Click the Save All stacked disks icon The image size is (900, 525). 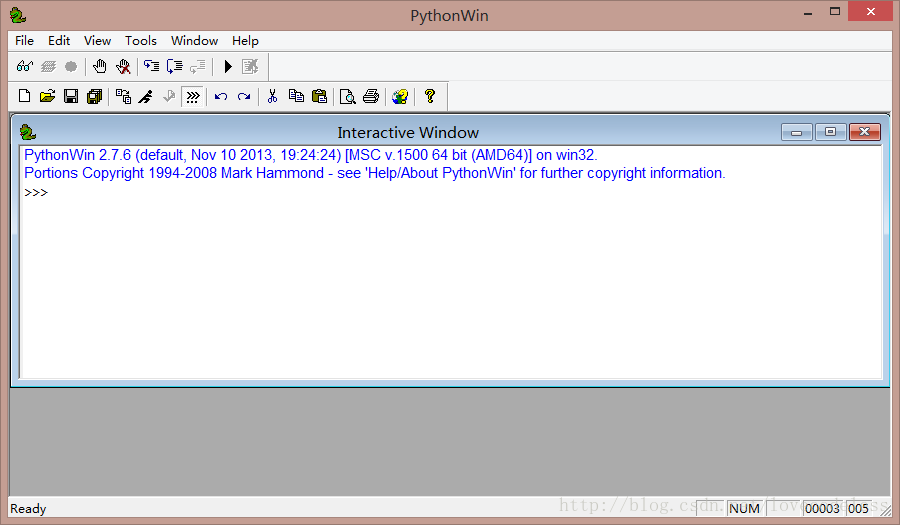[94, 96]
